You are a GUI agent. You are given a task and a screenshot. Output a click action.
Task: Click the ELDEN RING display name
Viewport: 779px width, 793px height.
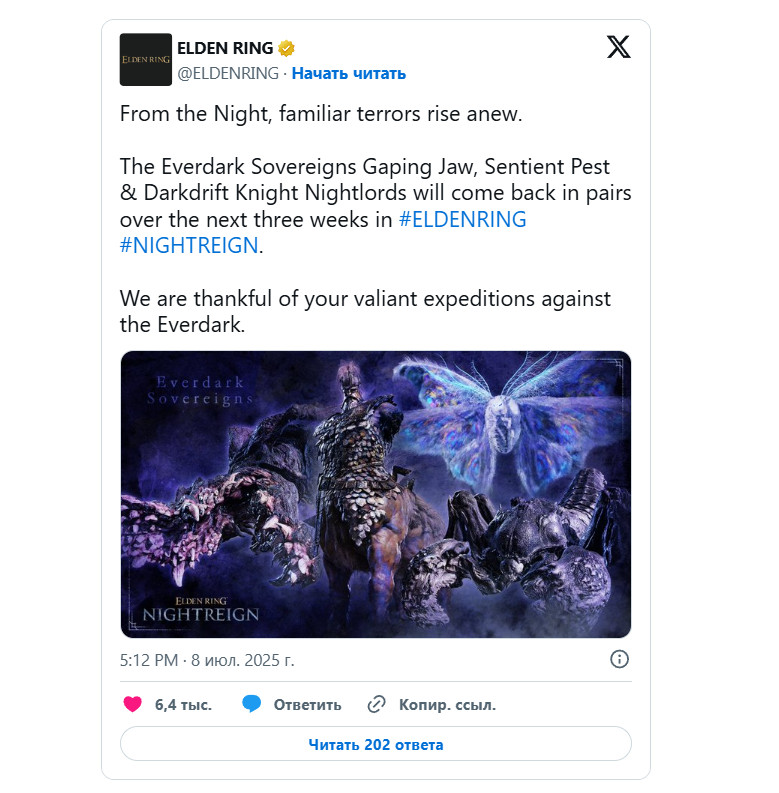tap(225, 48)
